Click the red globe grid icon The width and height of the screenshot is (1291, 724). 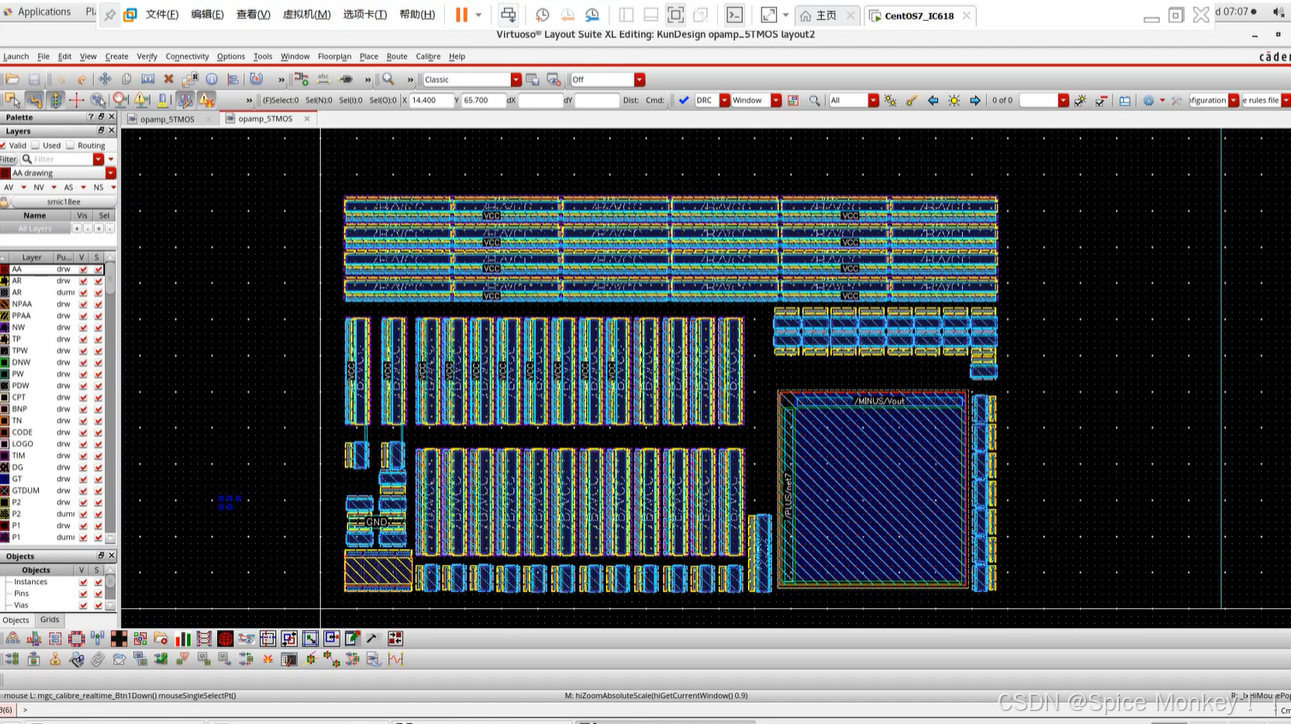tap(226, 639)
